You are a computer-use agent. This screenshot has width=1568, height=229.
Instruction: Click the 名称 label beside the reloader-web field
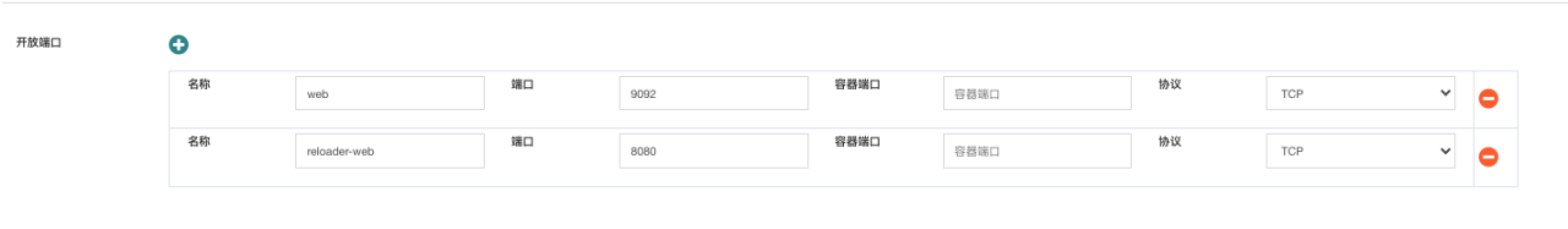tap(199, 141)
